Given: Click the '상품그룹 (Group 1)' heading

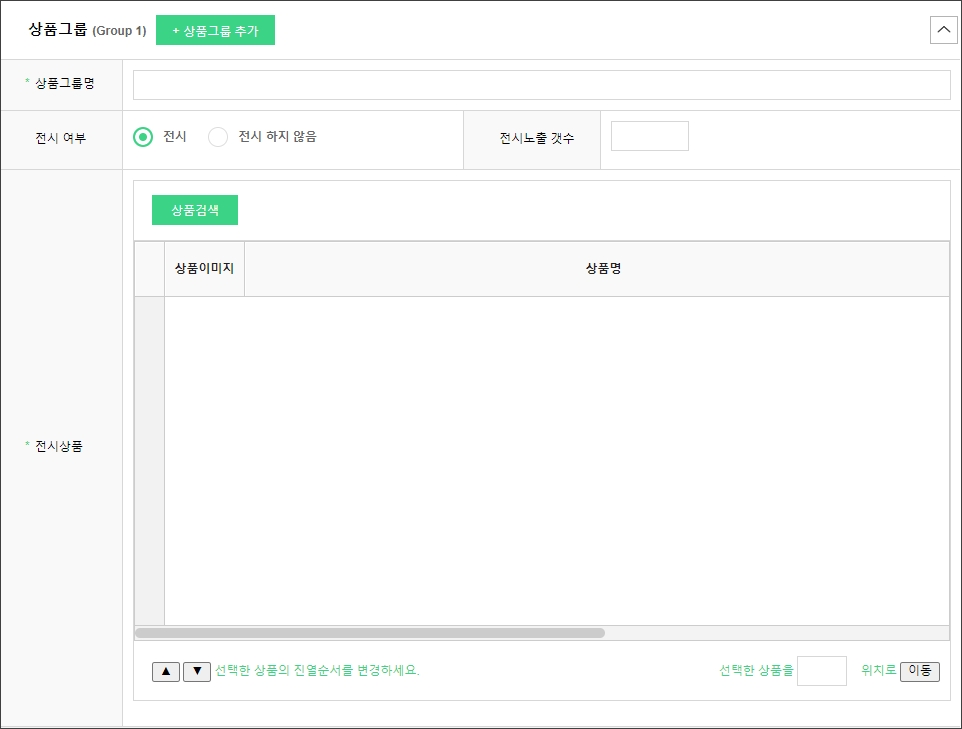Looking at the screenshot, I should click(88, 30).
